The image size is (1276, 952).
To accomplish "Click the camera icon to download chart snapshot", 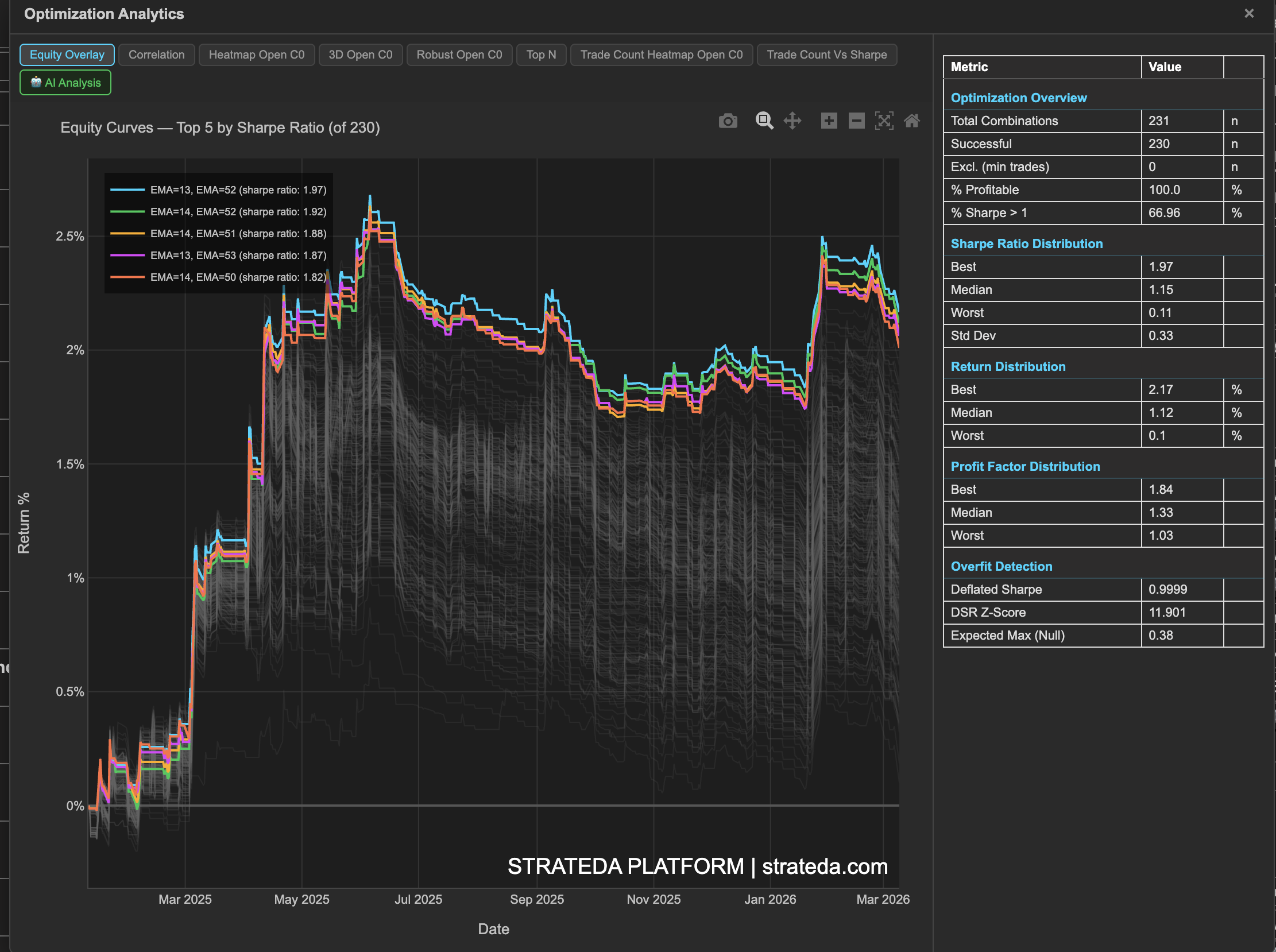I will (728, 121).
